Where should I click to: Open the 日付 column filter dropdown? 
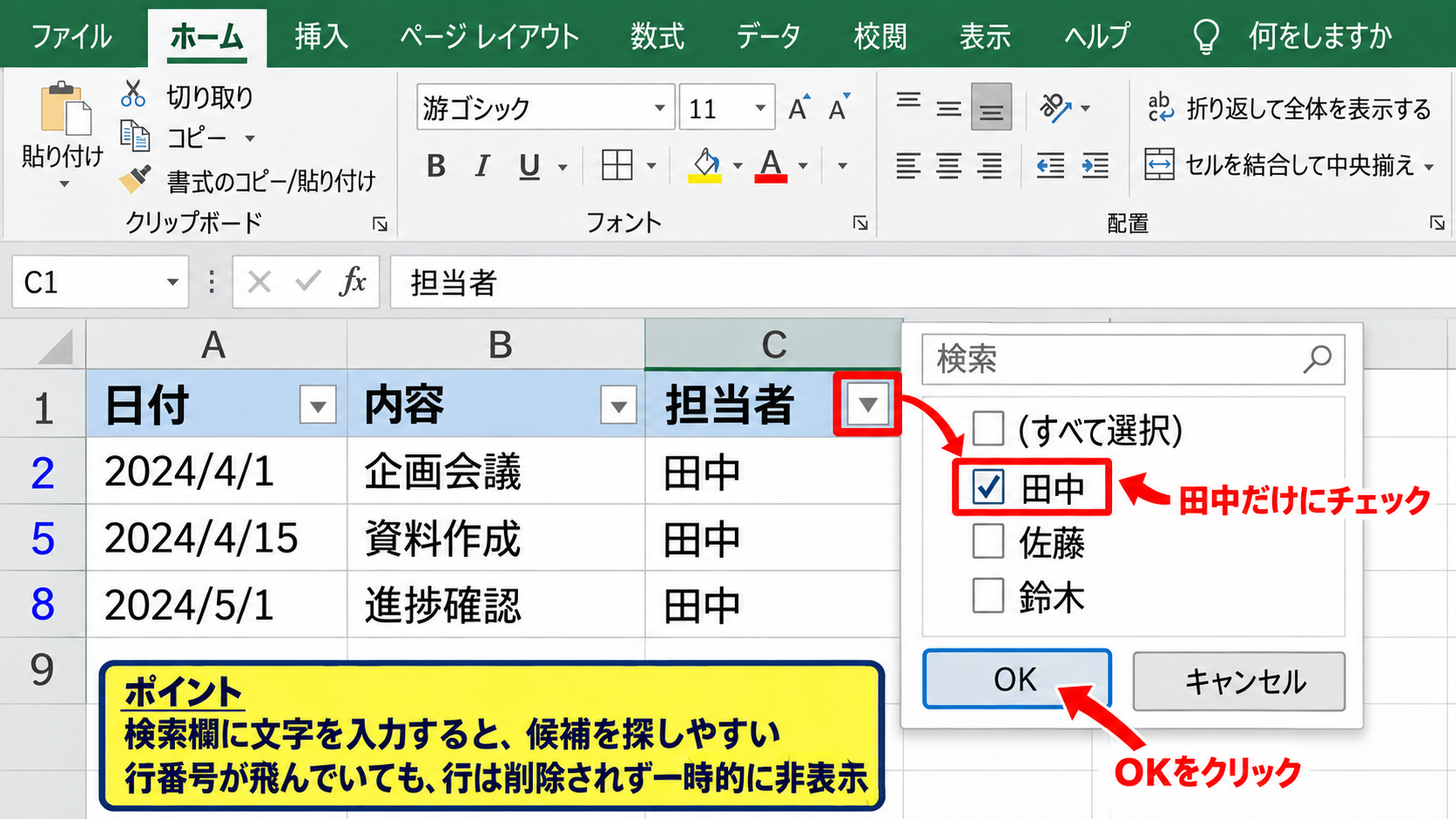318,406
